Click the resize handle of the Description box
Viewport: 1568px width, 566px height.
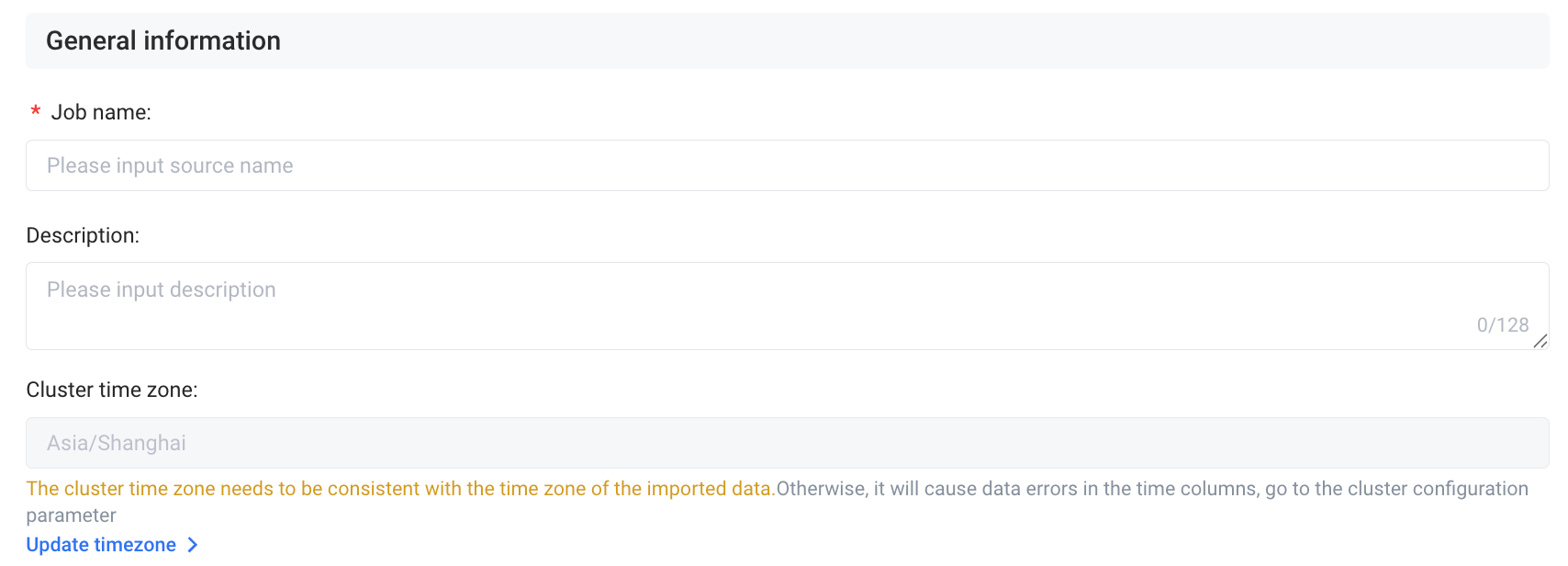(1540, 341)
